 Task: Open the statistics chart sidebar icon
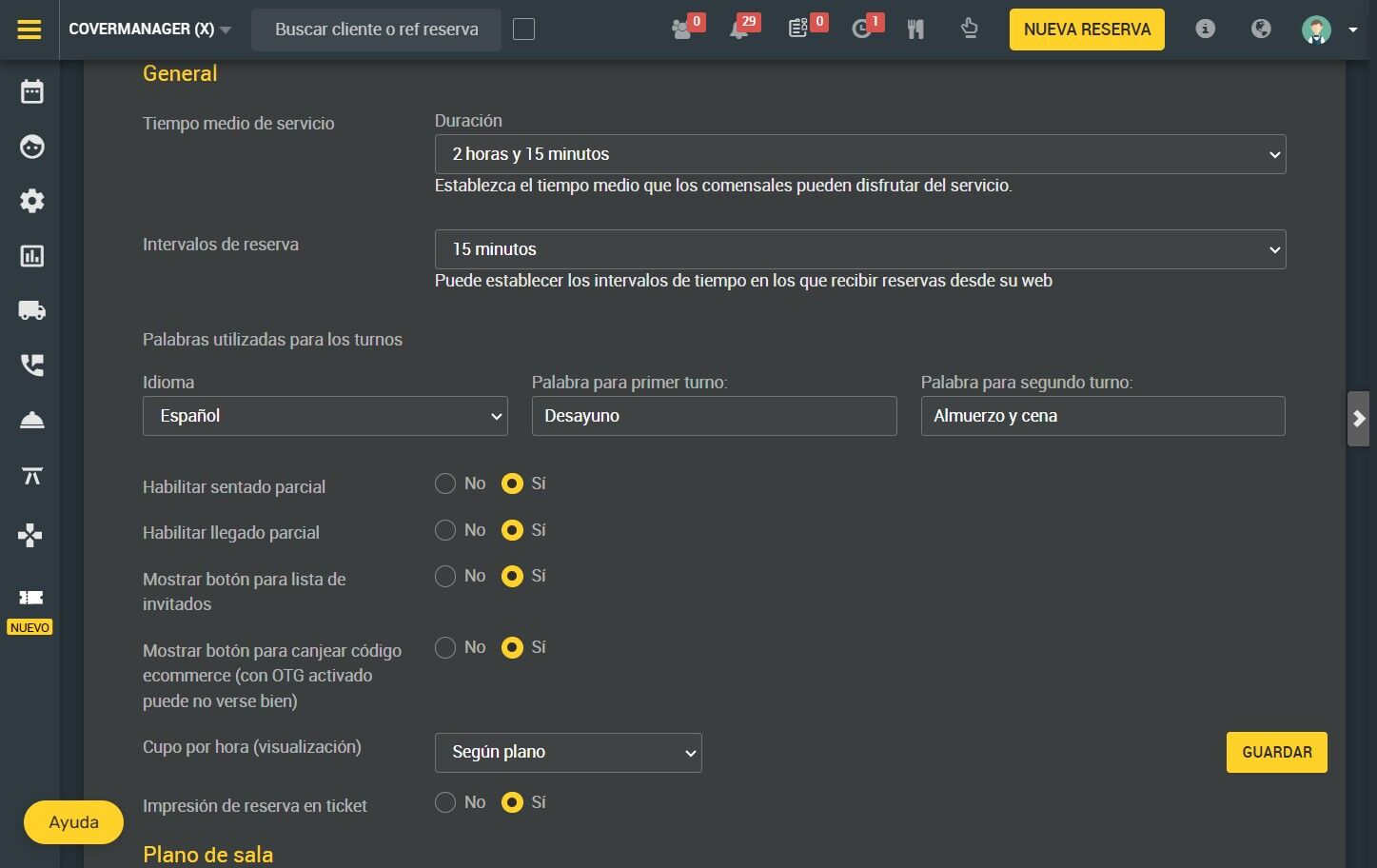31,256
